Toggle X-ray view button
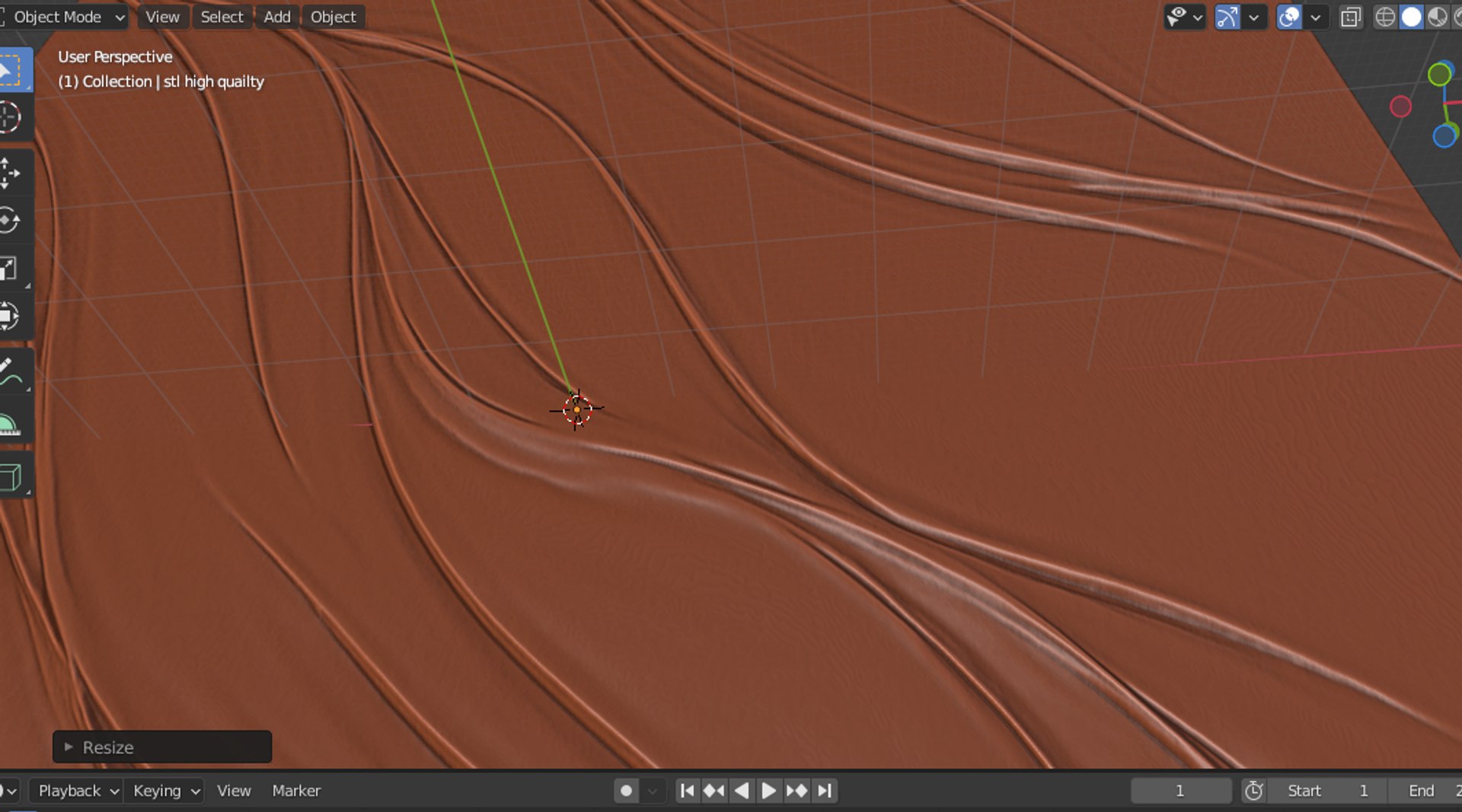1462x812 pixels. point(1351,17)
